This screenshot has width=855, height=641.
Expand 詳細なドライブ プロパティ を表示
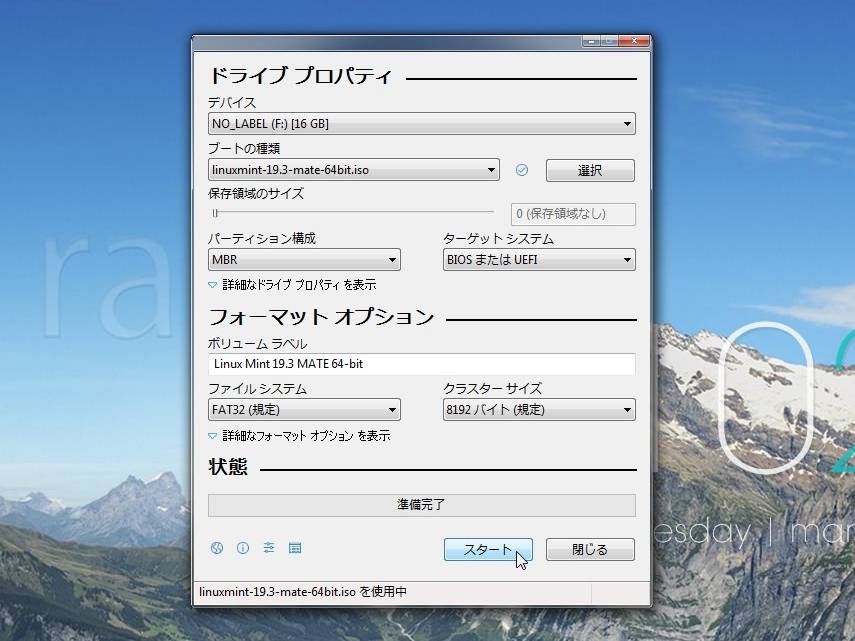pyautogui.click(x=292, y=285)
